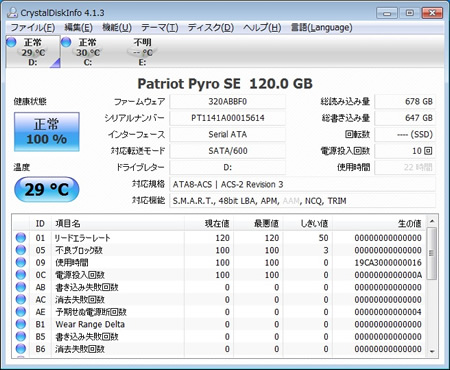Select the 不良ブロック数 attribute row
This screenshot has height=370, width=450.
[x=219, y=250]
